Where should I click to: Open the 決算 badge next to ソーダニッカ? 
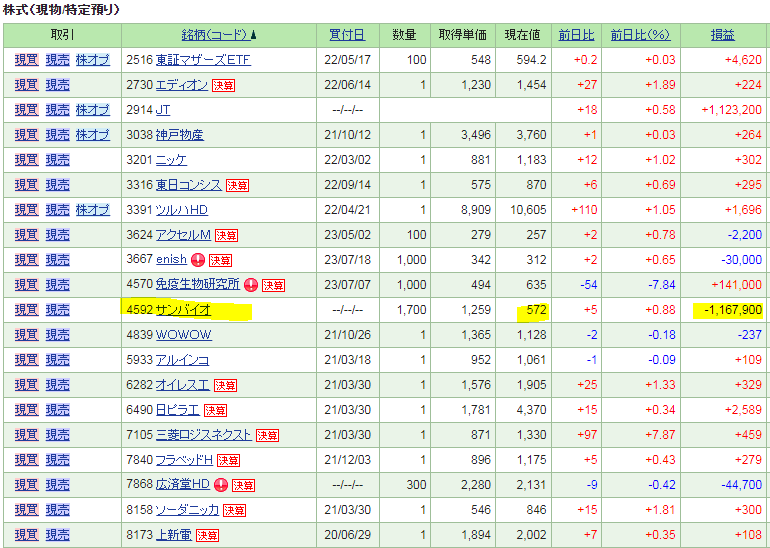(234, 511)
